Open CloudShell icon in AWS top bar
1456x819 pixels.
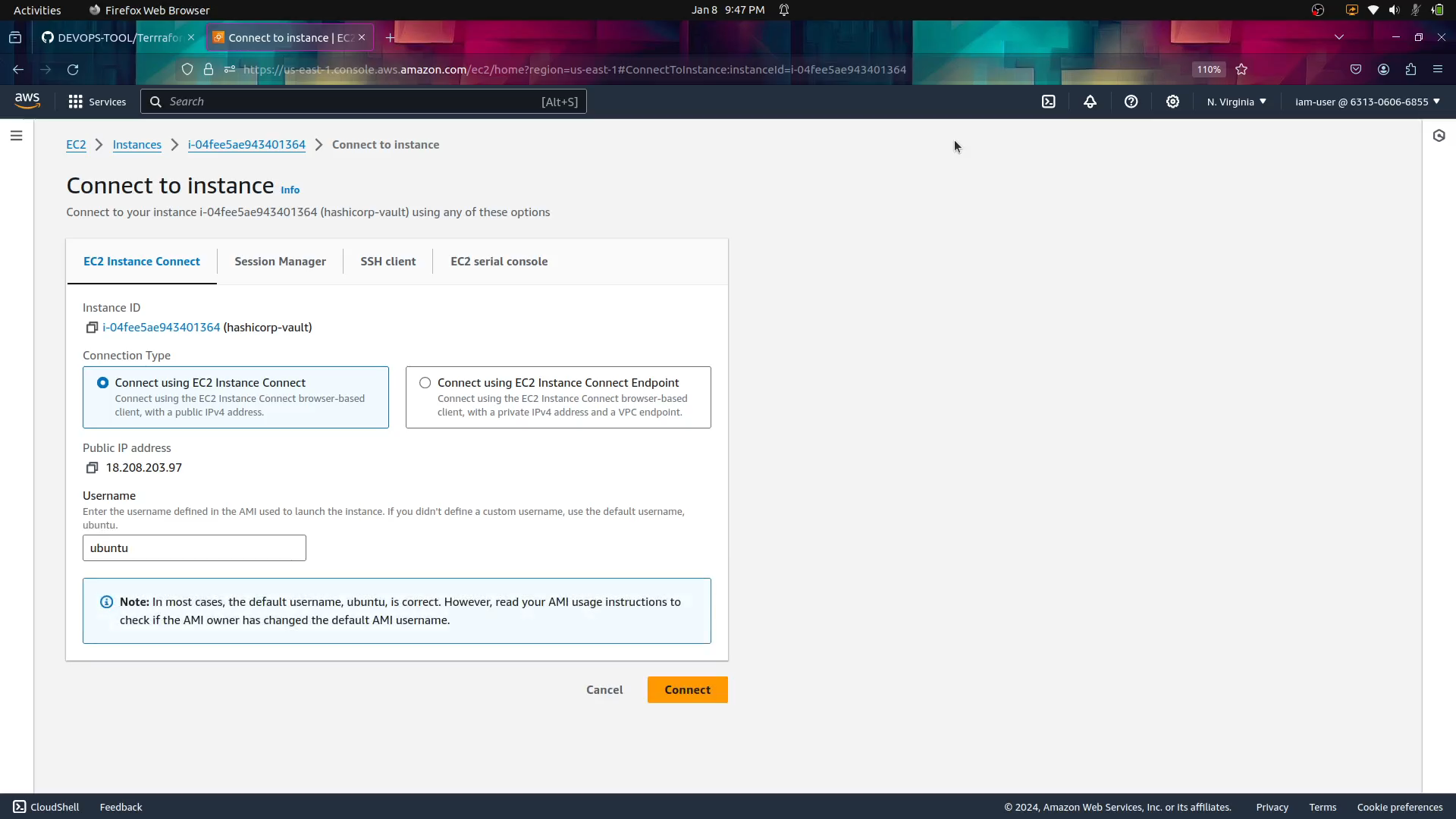[1048, 102]
